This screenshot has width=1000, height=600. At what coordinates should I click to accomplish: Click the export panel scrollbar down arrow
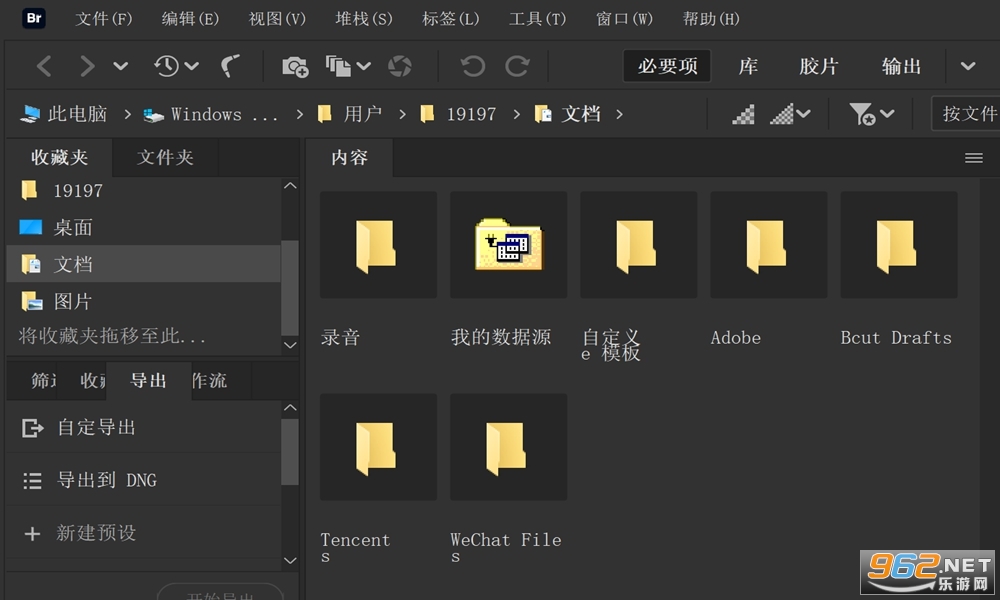point(290,560)
